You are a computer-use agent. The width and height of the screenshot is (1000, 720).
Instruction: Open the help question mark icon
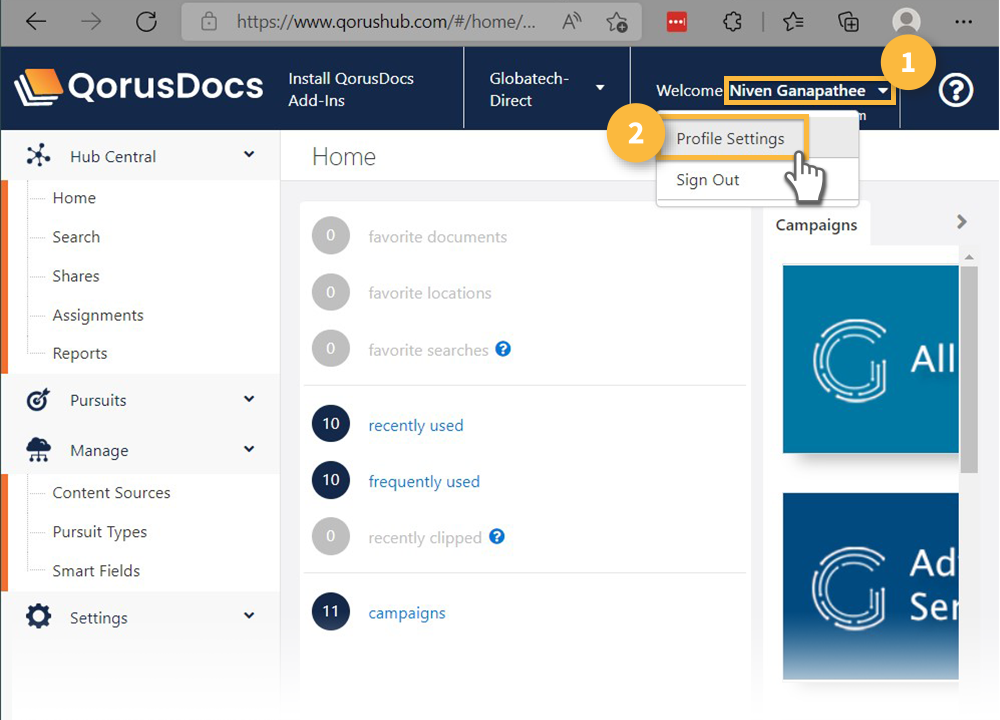[956, 91]
